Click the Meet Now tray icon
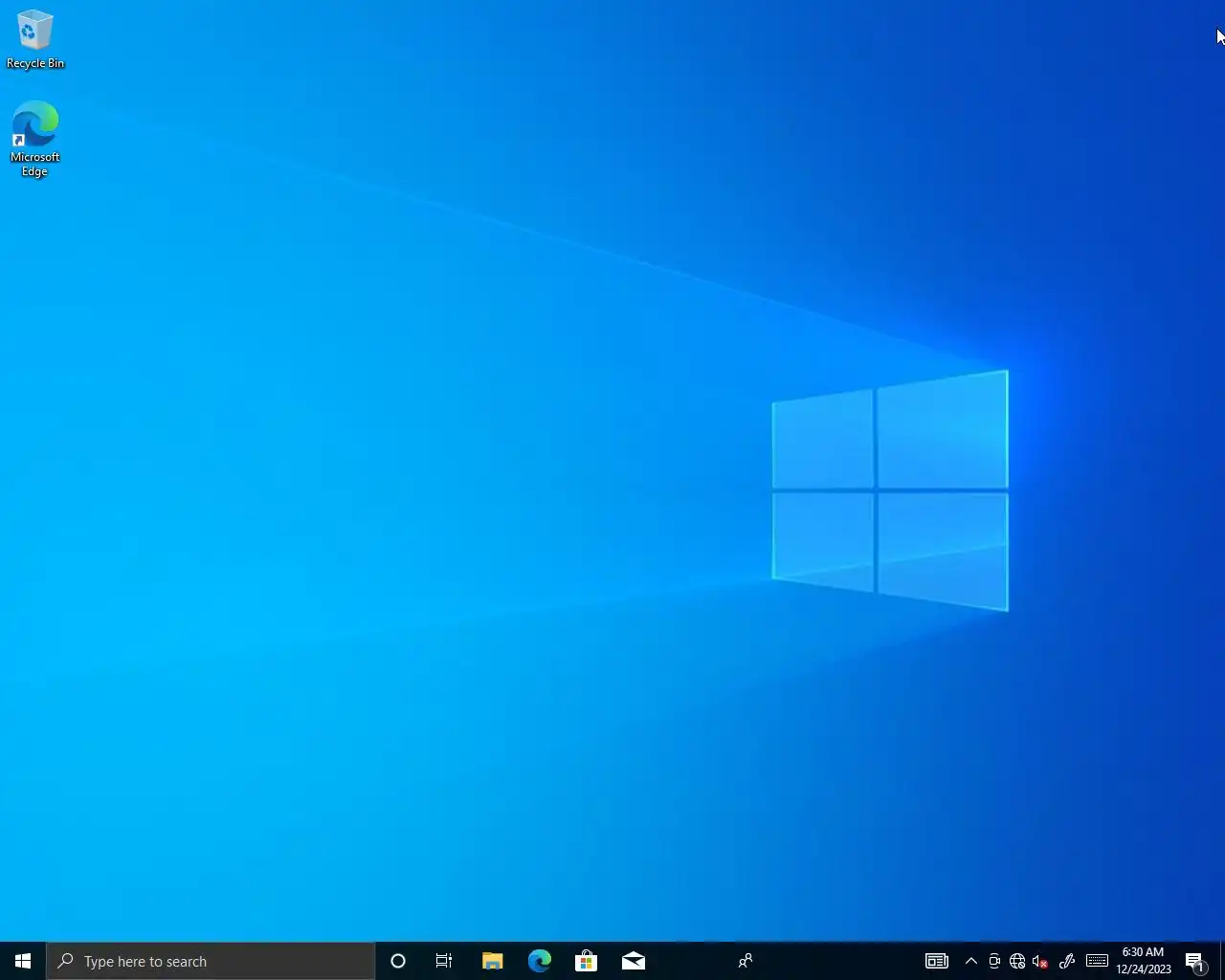 (994, 961)
